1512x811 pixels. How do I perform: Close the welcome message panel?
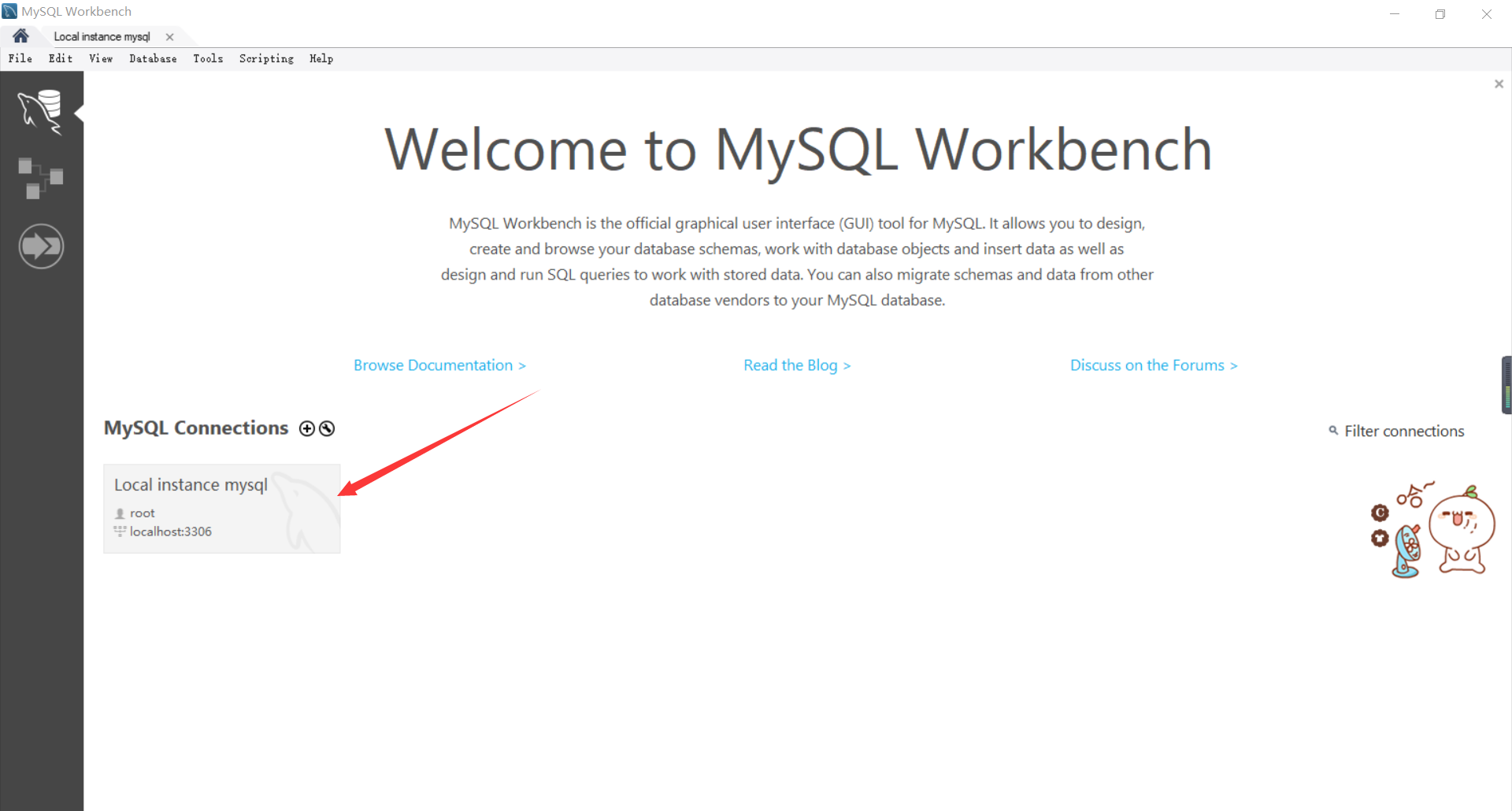click(1499, 83)
